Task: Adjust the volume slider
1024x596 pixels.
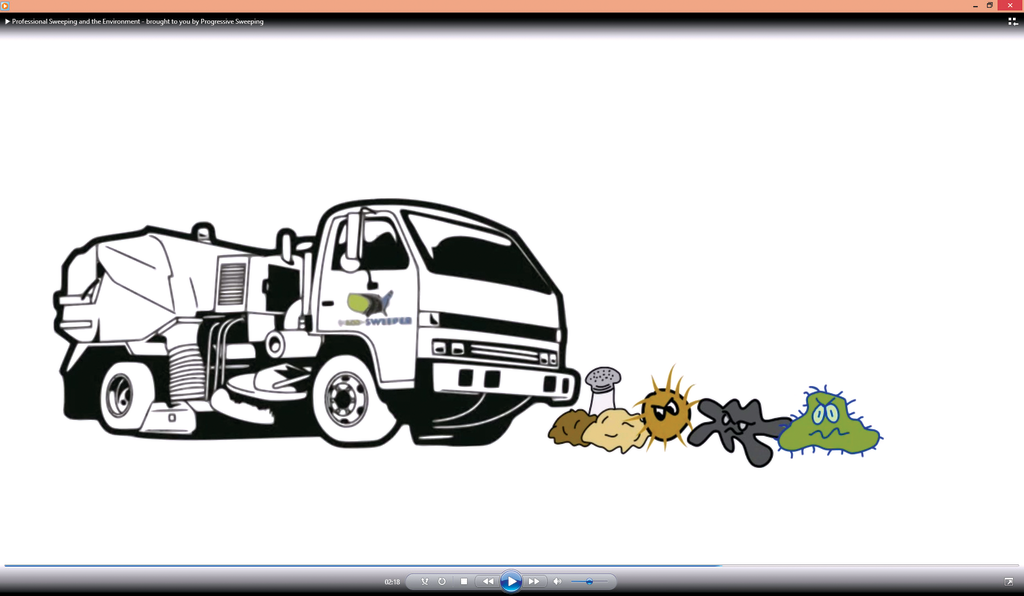Action: (x=589, y=582)
